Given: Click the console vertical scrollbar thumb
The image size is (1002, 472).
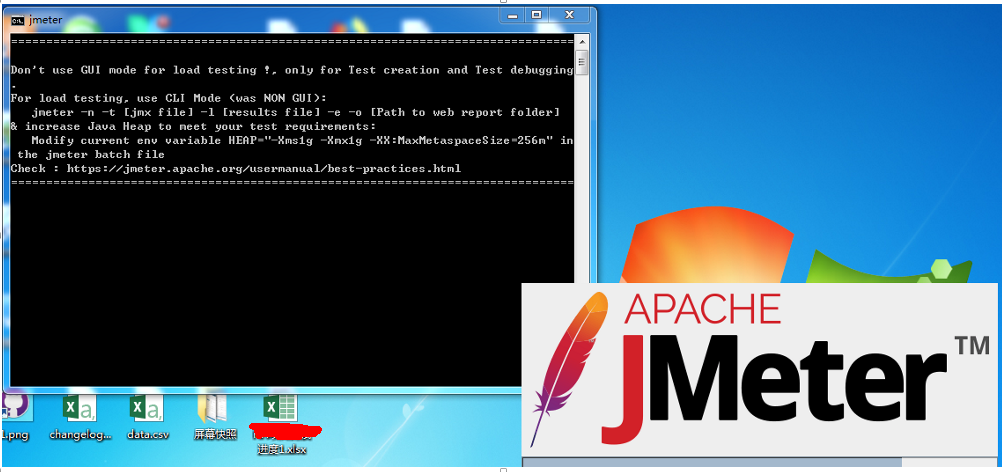Looking at the screenshot, I should point(582,62).
